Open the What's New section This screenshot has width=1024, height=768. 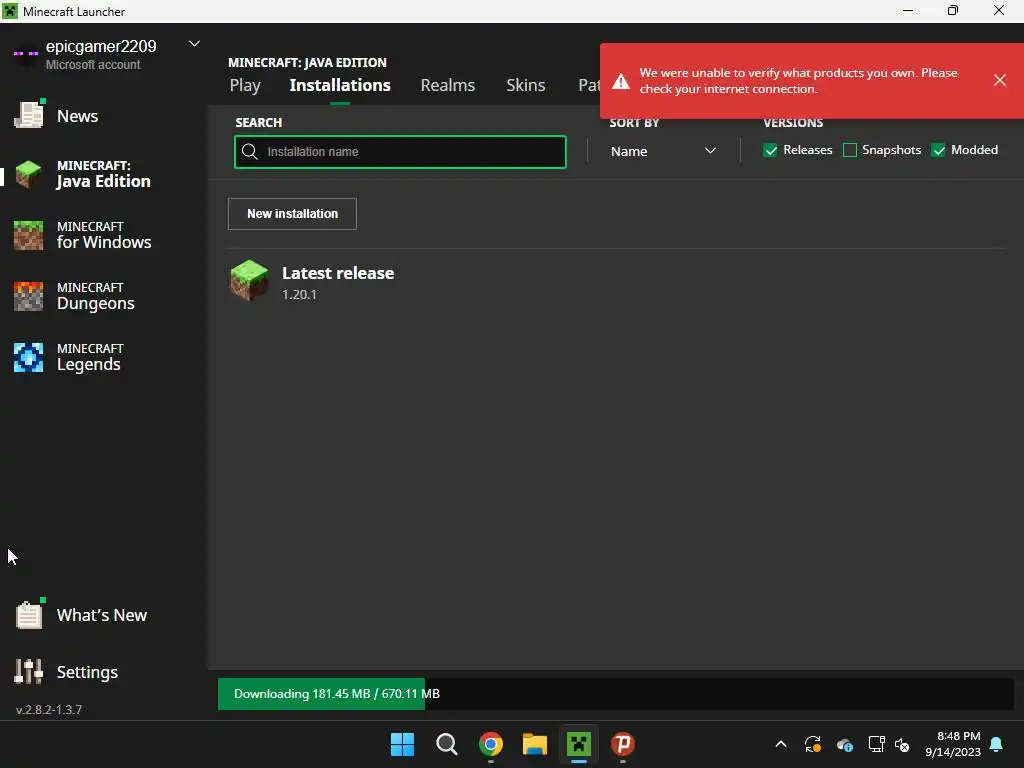pyautogui.click(x=82, y=615)
